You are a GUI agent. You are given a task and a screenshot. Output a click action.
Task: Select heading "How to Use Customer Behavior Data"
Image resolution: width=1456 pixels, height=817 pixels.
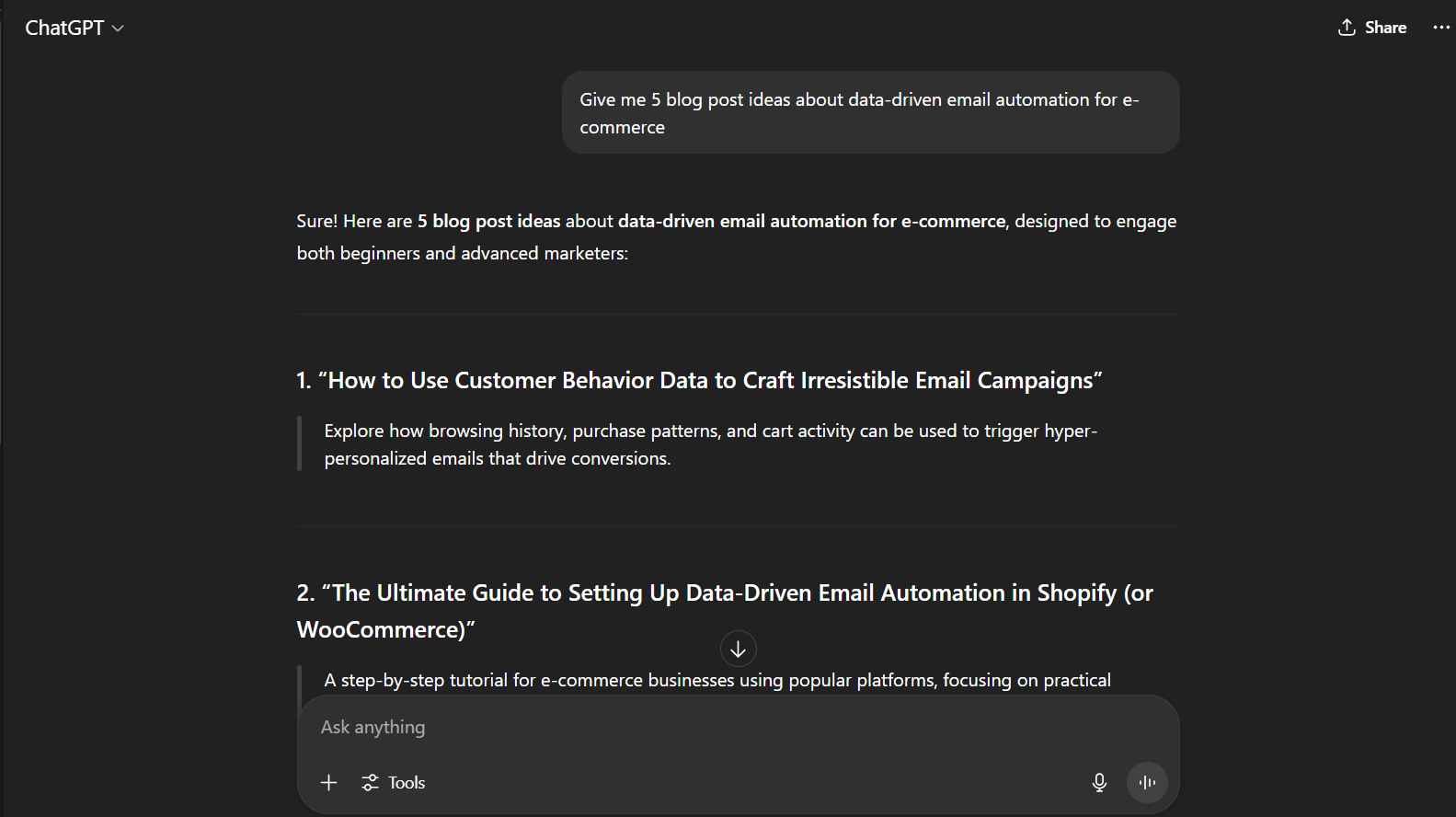pos(518,380)
